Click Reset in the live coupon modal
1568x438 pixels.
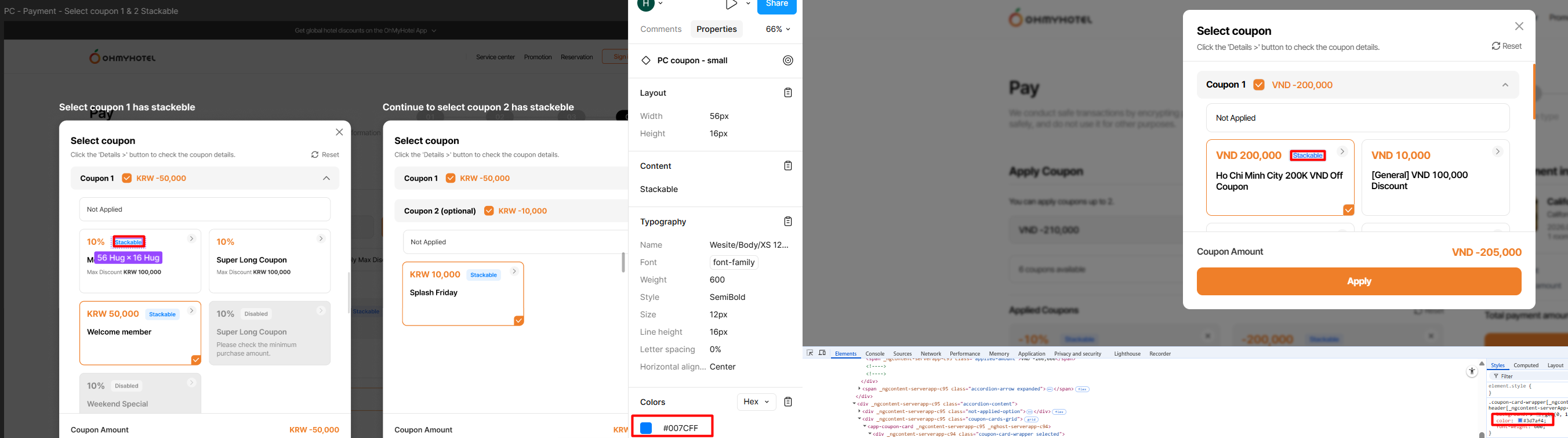1507,46
